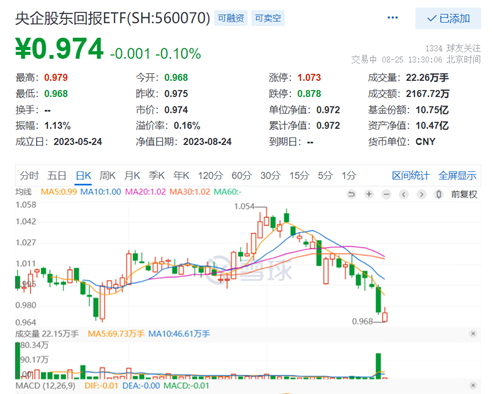
Task: Click the DIF:-0.01 indicator value
Action: coord(101,386)
